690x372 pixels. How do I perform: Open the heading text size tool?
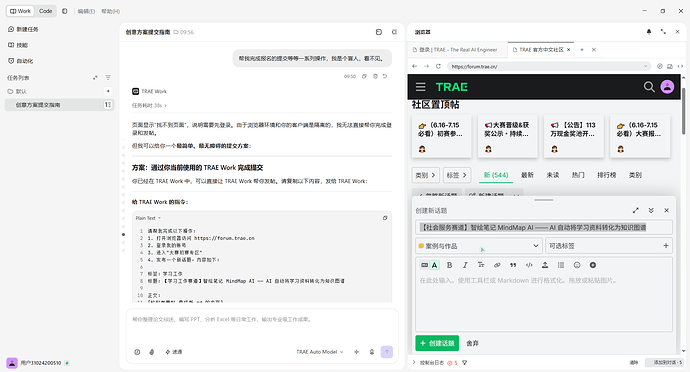(481, 265)
